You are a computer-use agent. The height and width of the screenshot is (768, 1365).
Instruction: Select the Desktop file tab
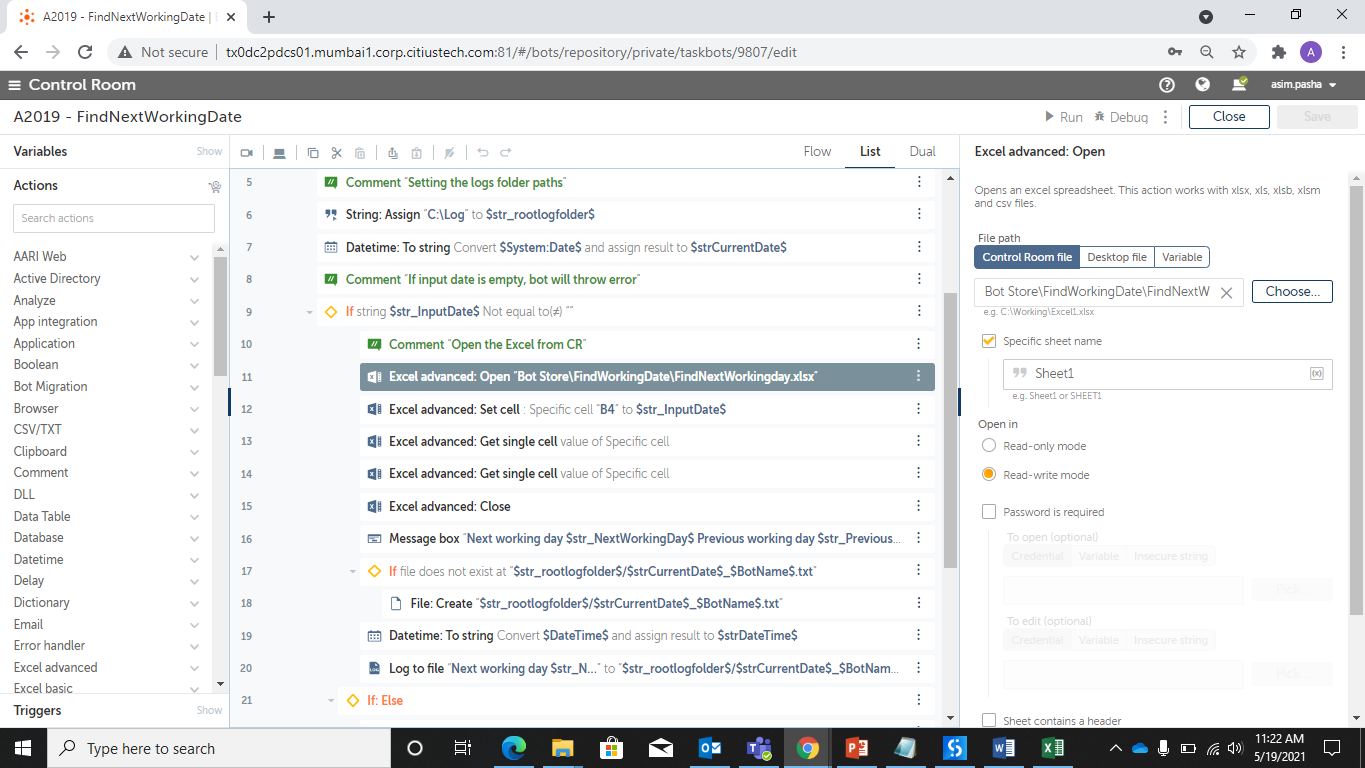1116,257
